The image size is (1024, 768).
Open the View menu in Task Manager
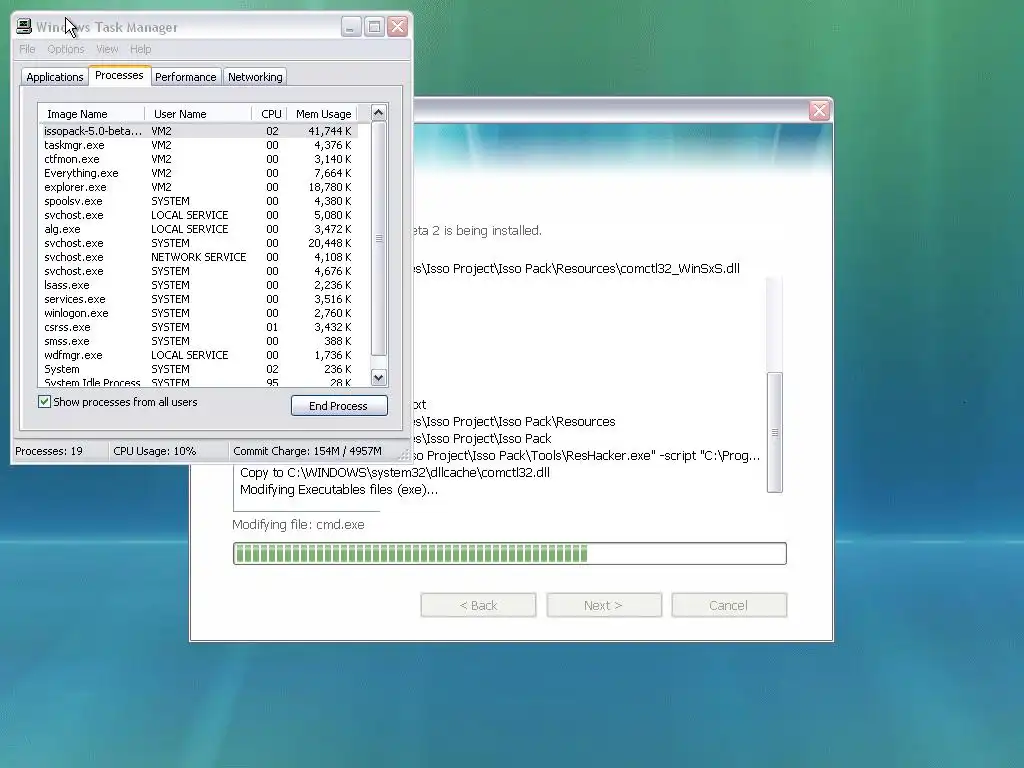click(107, 49)
